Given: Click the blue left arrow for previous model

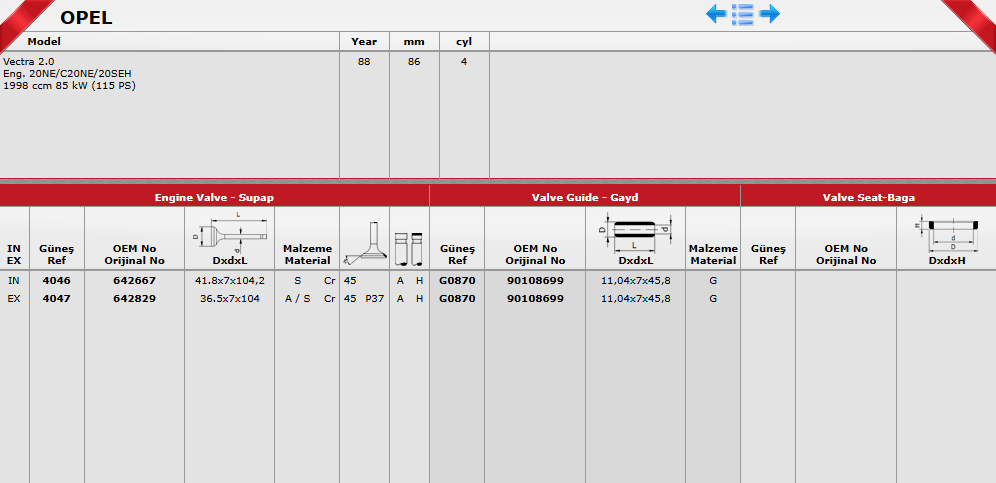Looking at the screenshot, I should coord(716,14).
